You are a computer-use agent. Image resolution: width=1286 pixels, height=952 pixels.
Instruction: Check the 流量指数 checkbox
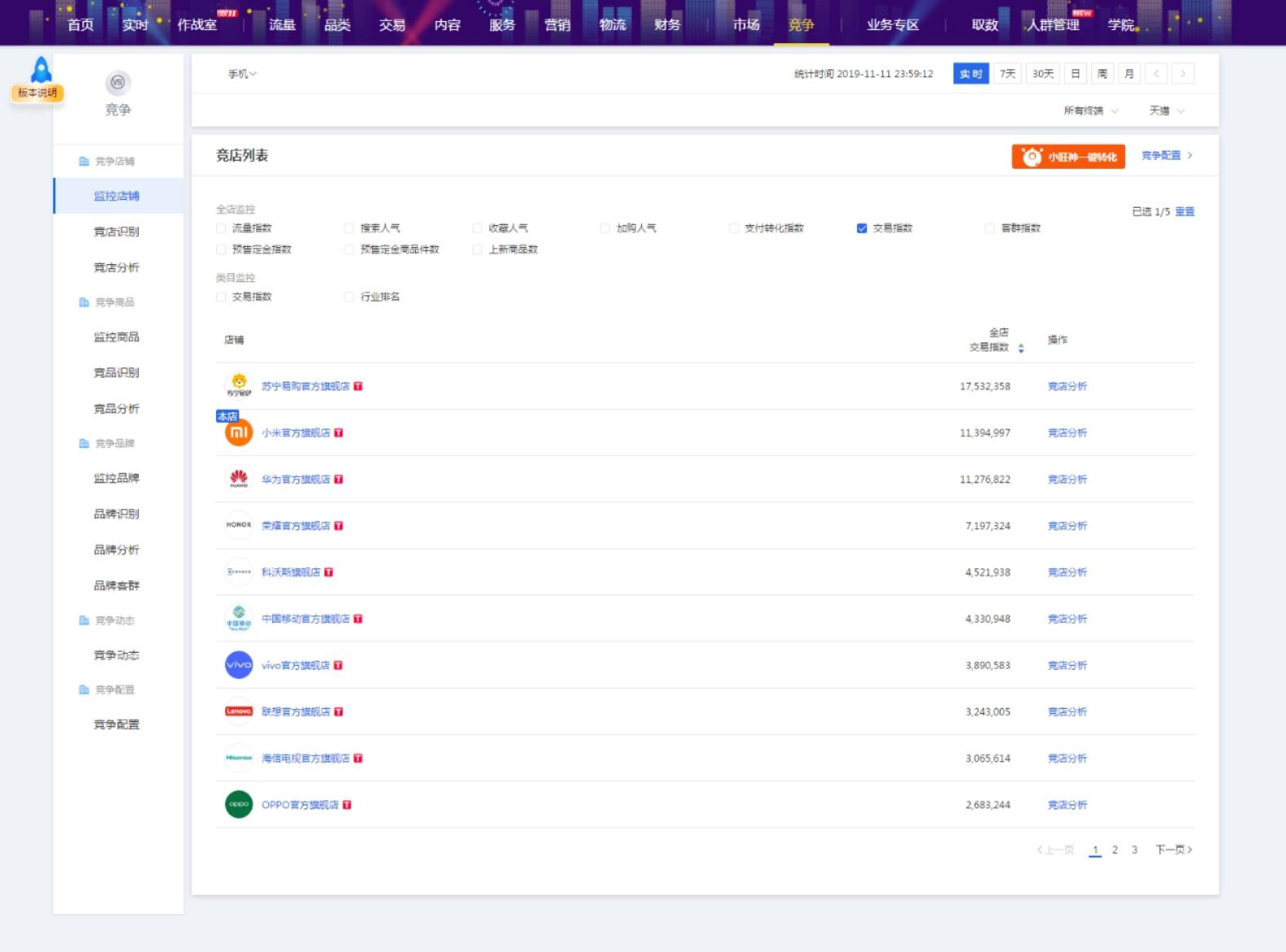click(221, 228)
